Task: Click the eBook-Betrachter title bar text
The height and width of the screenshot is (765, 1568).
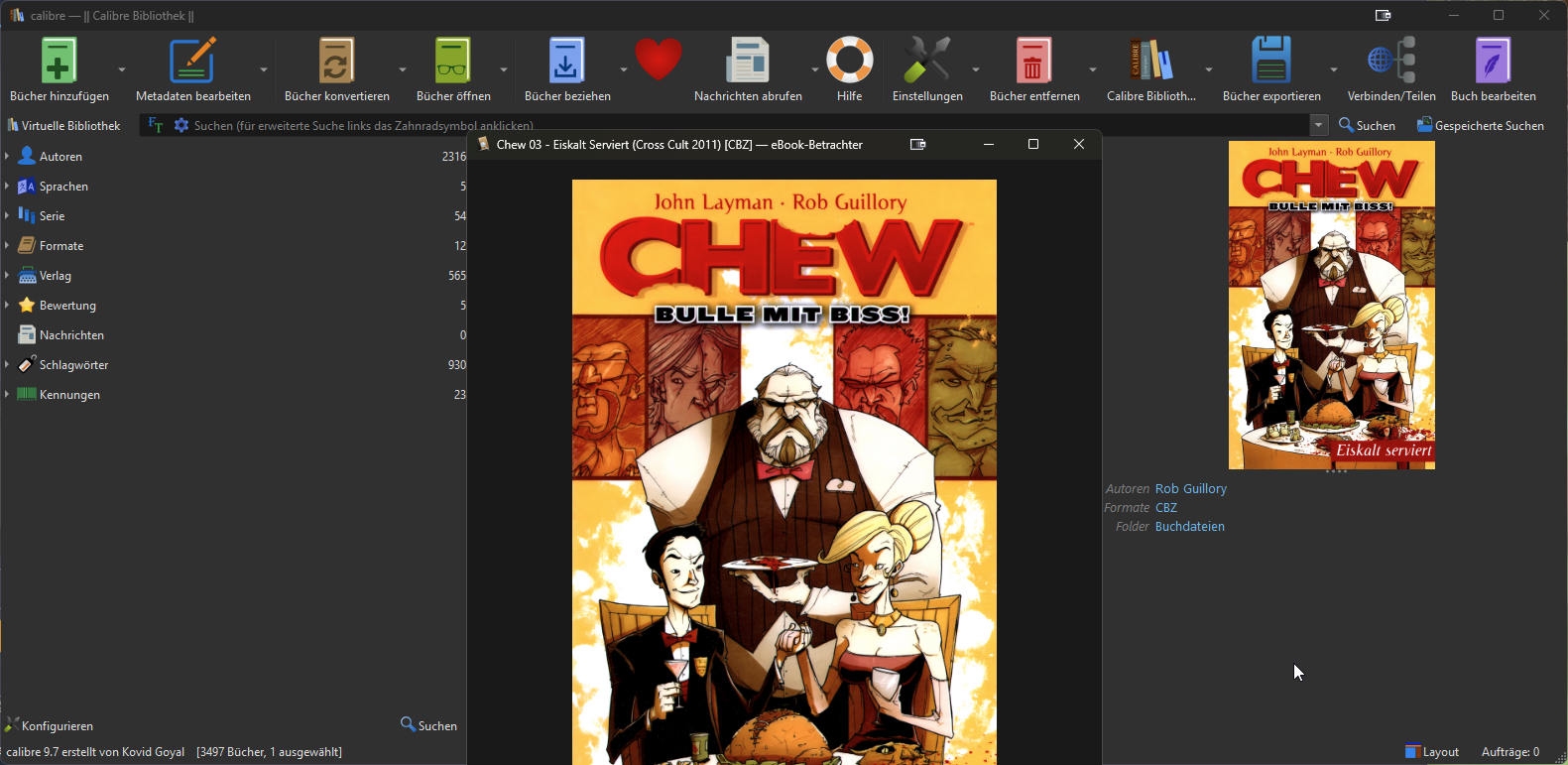Action: pyautogui.click(x=679, y=144)
